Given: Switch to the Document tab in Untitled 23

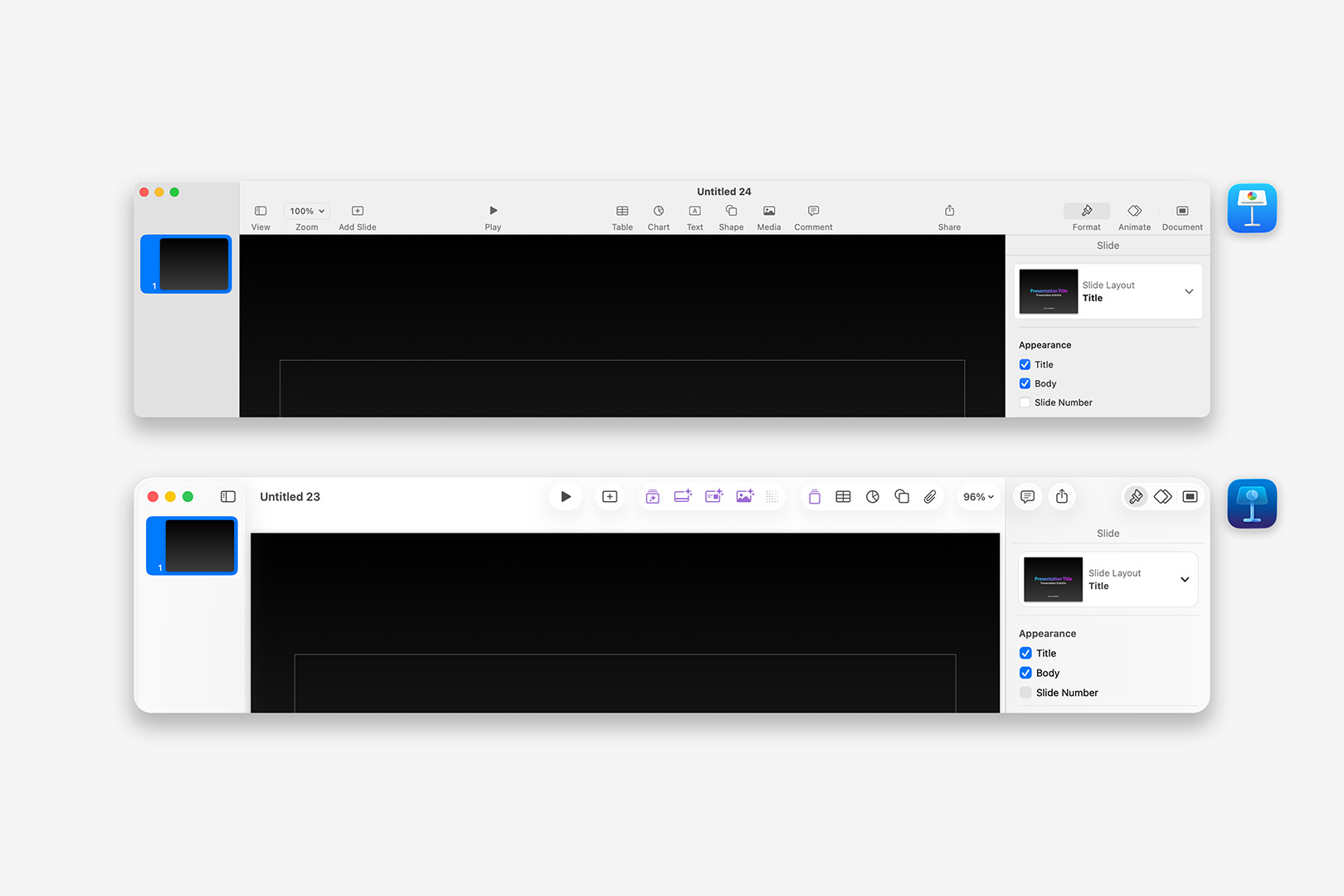Looking at the screenshot, I should point(1190,496).
